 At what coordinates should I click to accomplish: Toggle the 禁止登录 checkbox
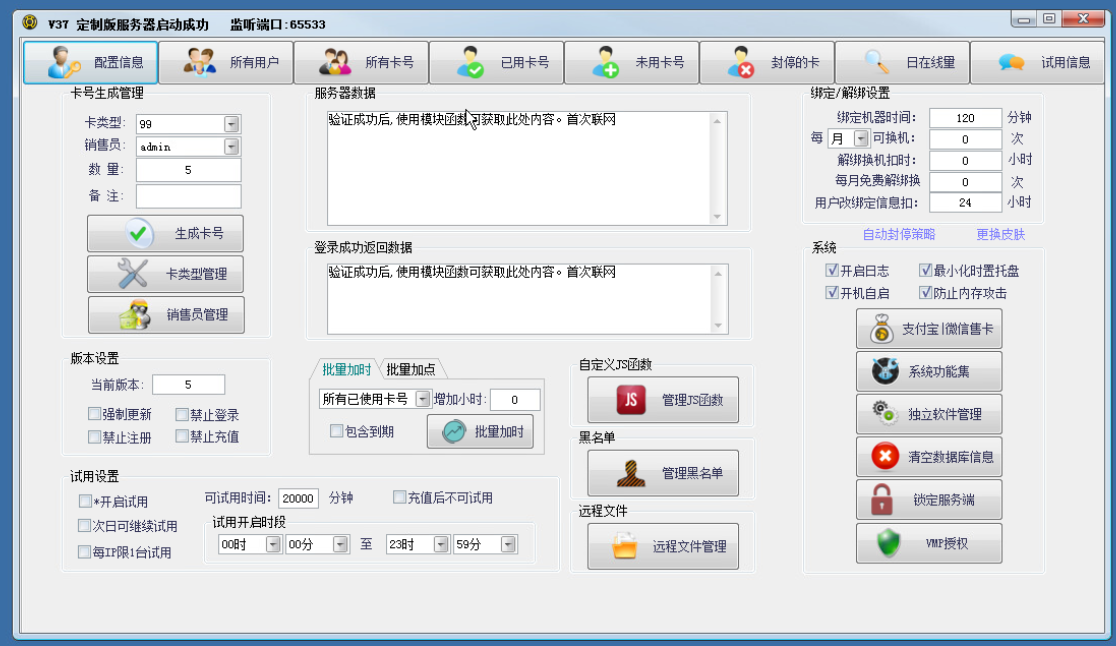tap(181, 414)
